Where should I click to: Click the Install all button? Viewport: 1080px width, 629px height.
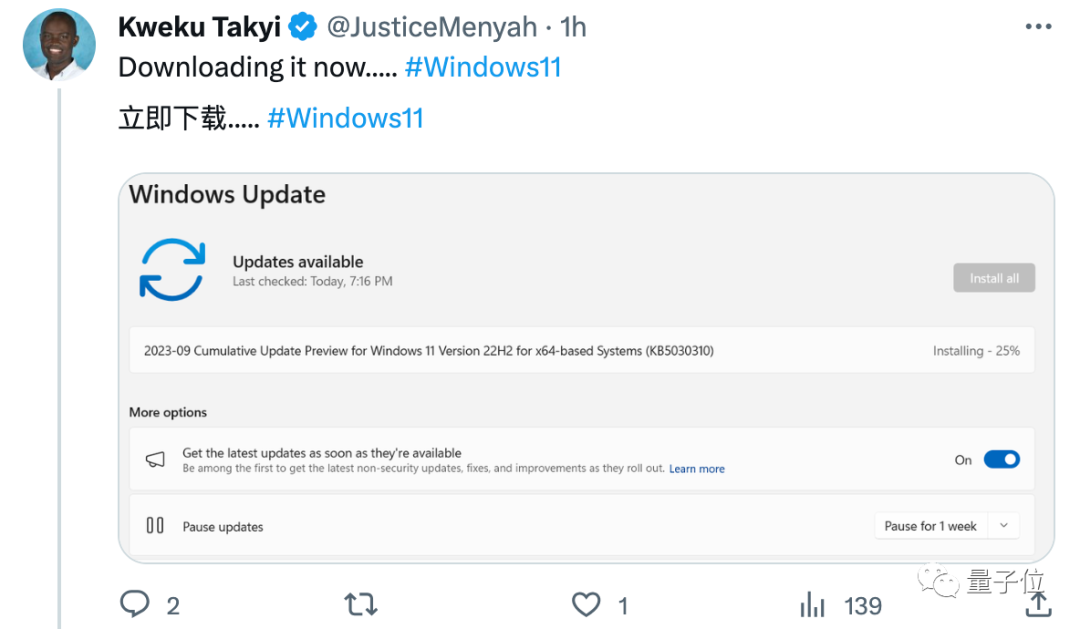tap(994, 277)
